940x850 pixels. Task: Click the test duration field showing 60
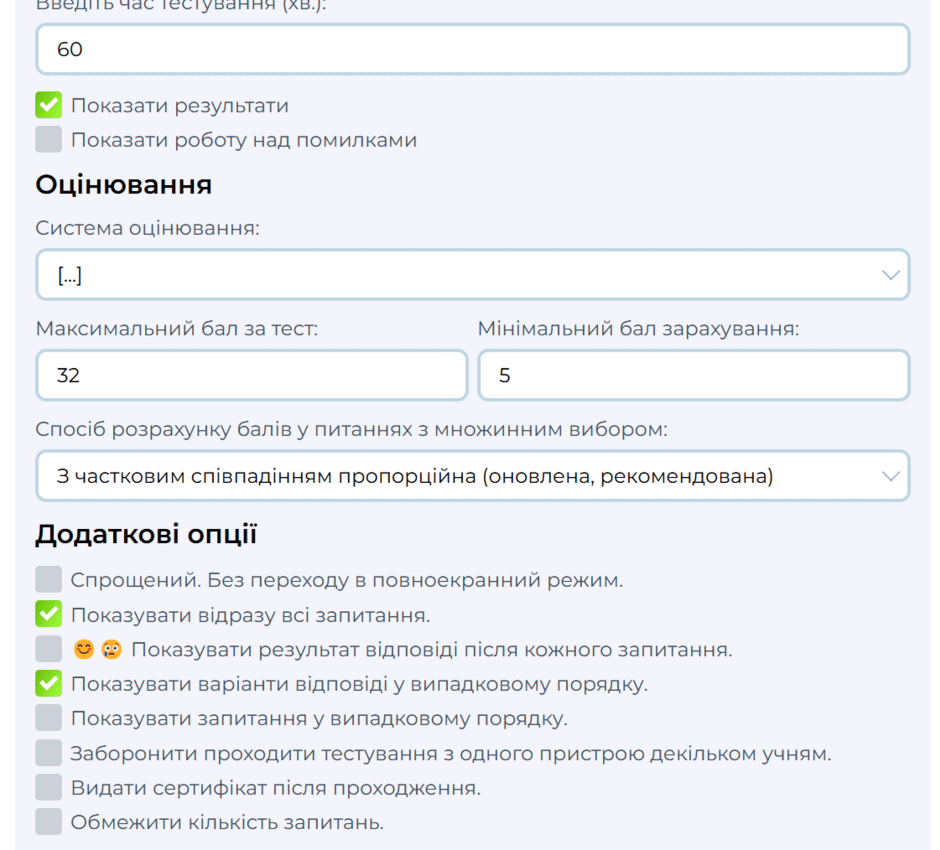coord(472,49)
